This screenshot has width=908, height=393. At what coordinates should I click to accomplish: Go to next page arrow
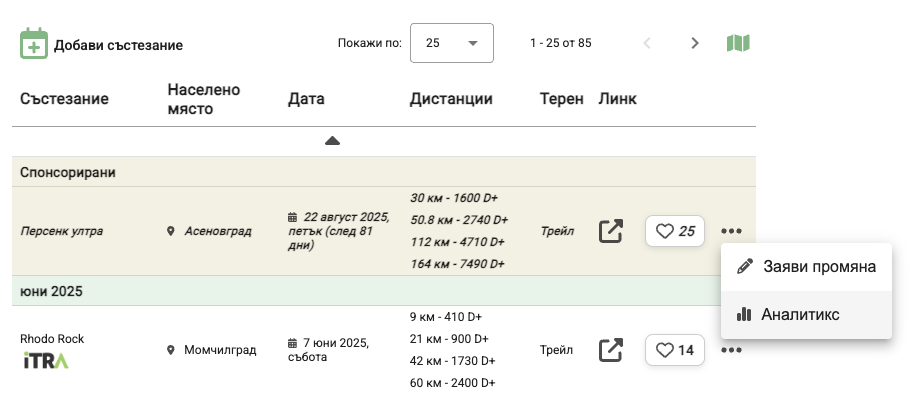[695, 43]
